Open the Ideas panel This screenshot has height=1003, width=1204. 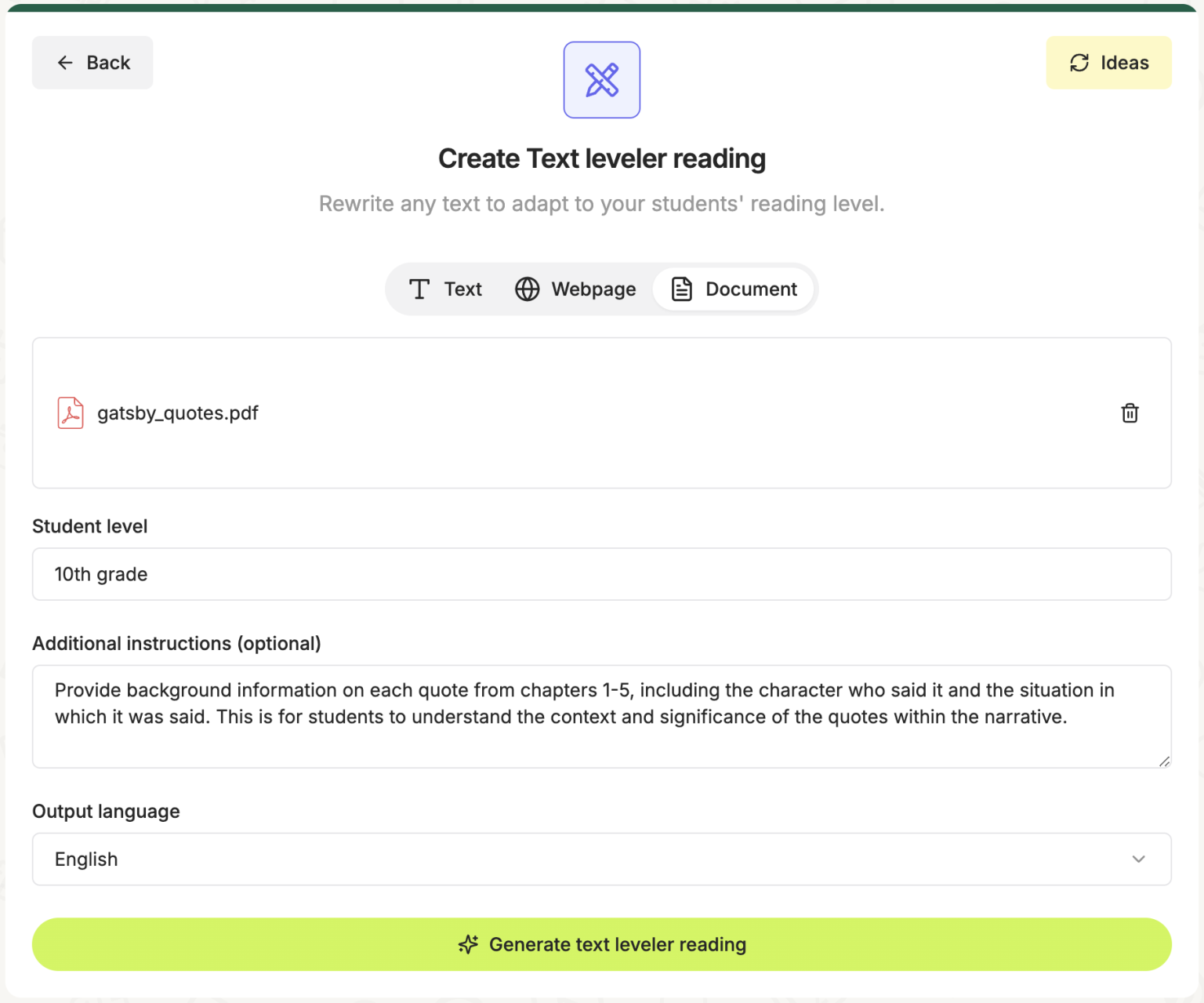(1108, 62)
